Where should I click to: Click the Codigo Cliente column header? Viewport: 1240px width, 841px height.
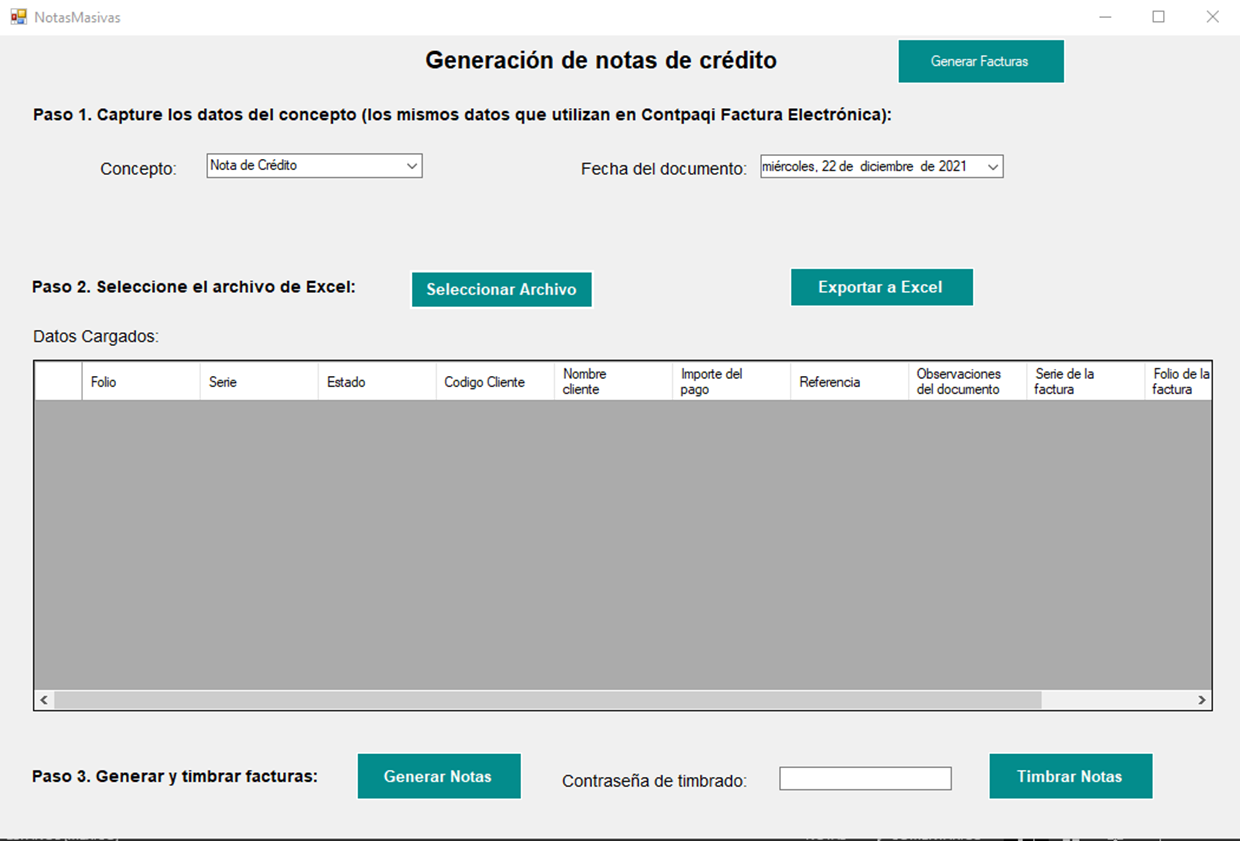click(494, 382)
